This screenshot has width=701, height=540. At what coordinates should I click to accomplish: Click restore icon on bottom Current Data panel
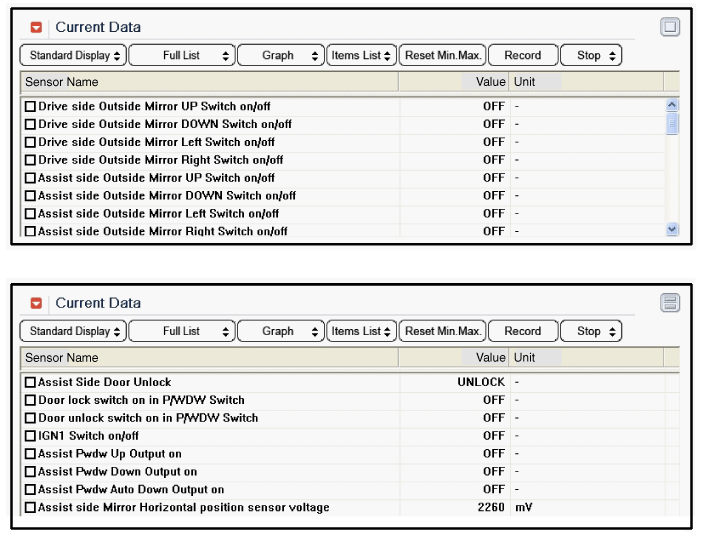pyautogui.click(x=670, y=303)
